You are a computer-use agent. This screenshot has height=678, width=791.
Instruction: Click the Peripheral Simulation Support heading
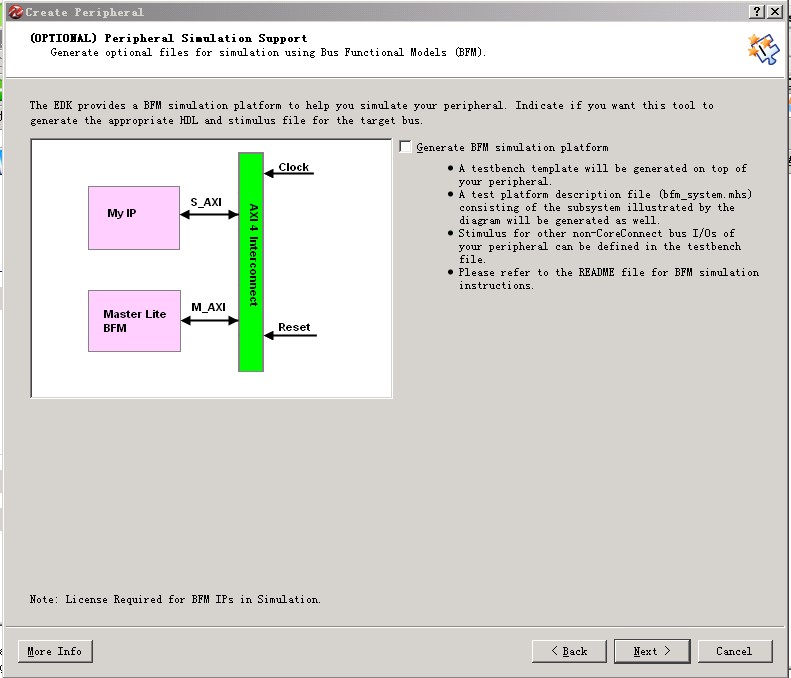[168, 38]
